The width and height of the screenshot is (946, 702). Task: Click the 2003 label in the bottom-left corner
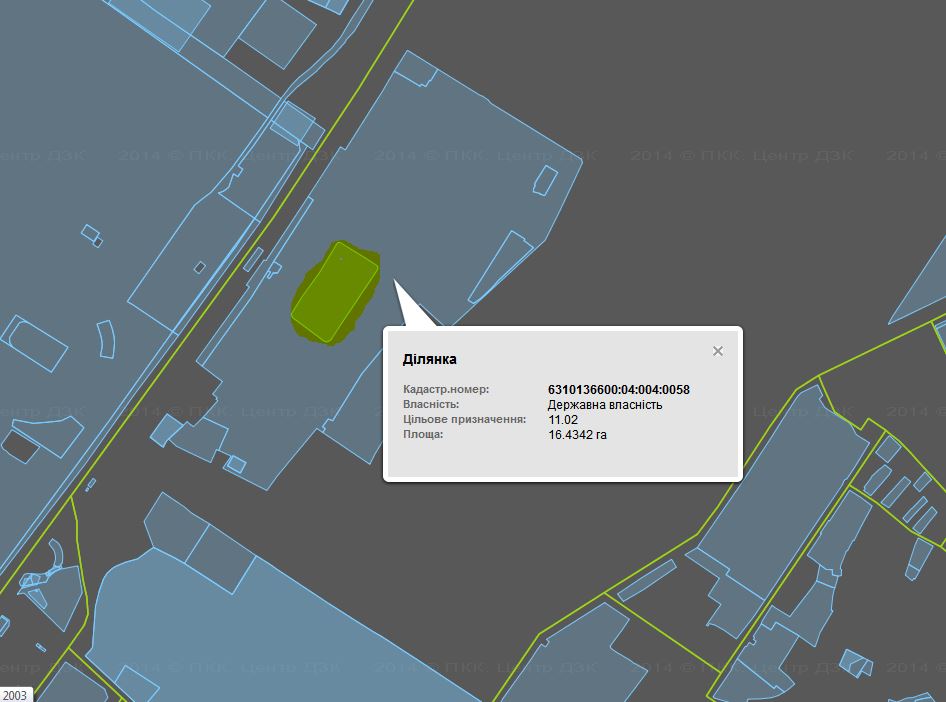point(15,694)
